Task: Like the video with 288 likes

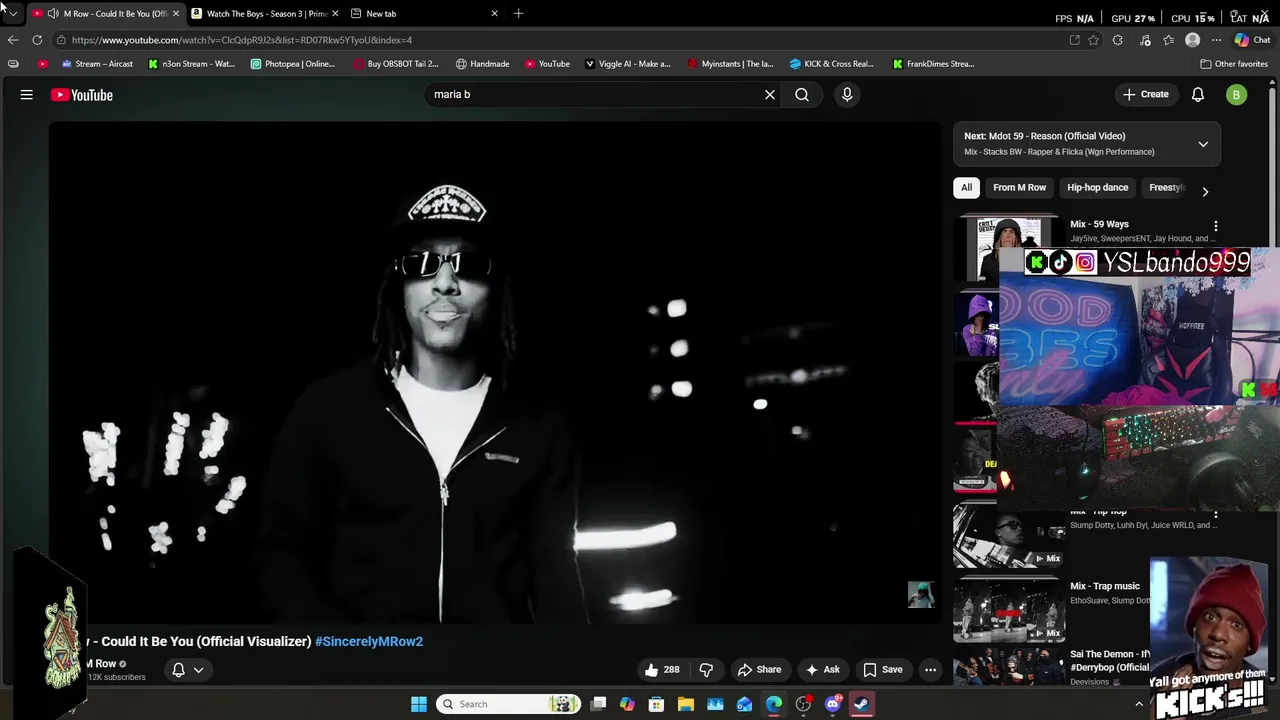Action: (x=662, y=670)
